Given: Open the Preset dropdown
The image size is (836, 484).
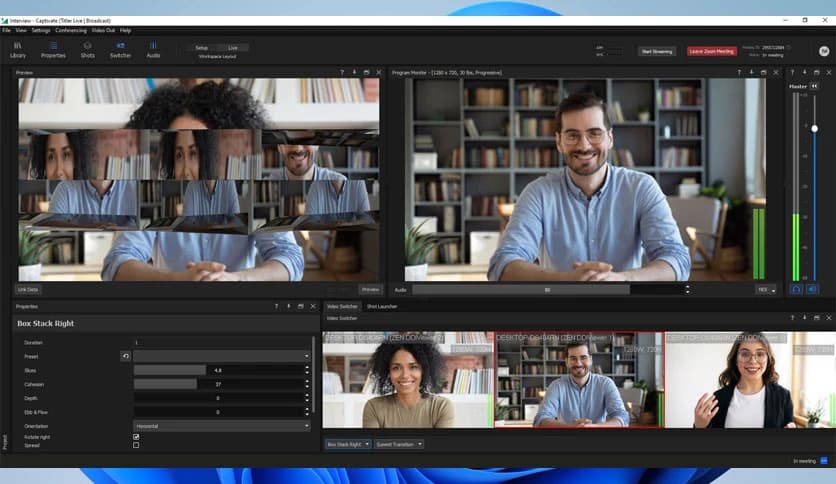Looking at the screenshot, I should click(x=221, y=356).
